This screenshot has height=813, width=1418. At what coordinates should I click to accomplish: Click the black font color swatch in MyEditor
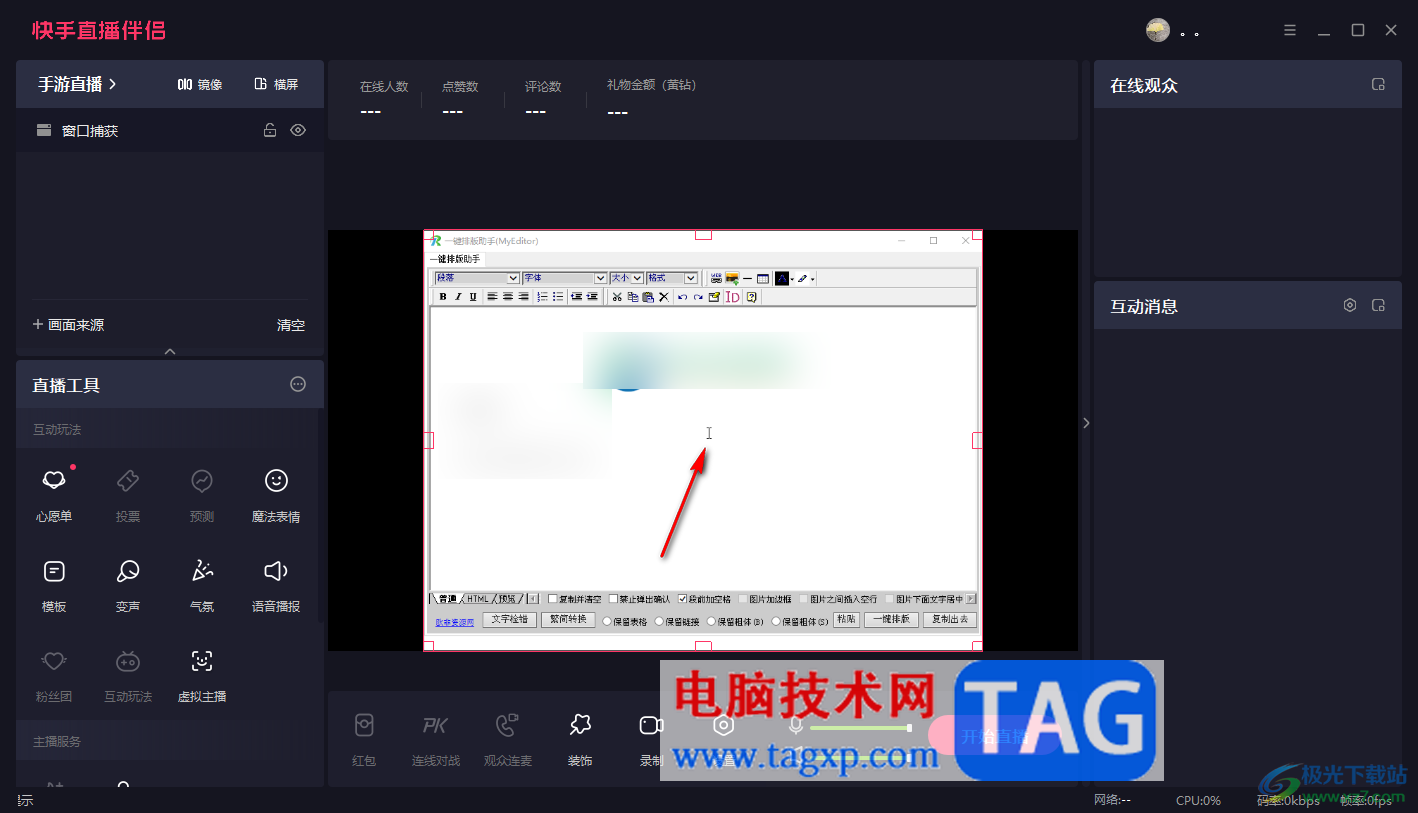(x=781, y=278)
